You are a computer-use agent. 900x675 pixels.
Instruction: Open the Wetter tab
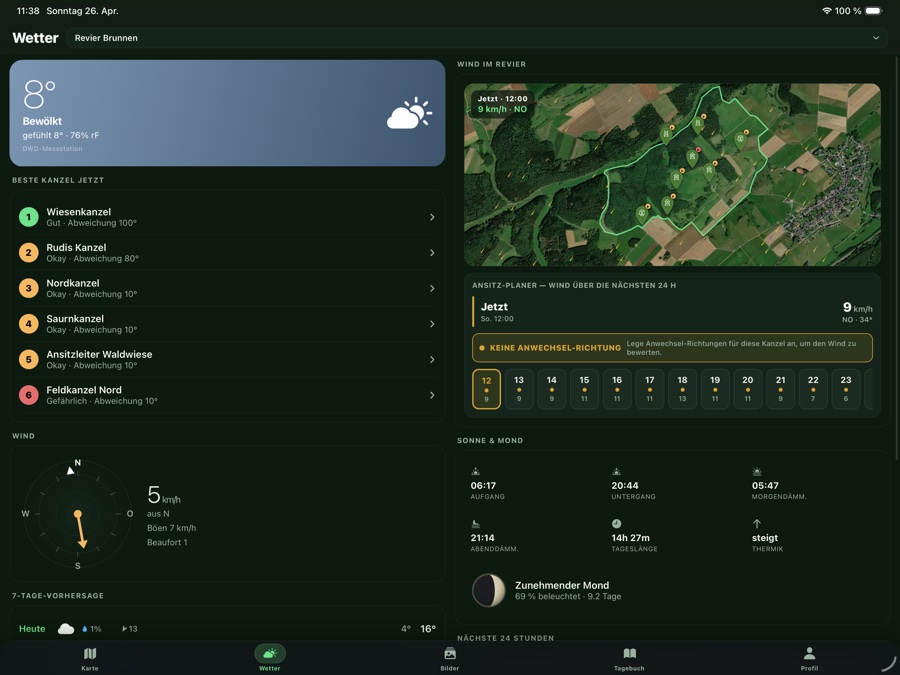click(270, 658)
